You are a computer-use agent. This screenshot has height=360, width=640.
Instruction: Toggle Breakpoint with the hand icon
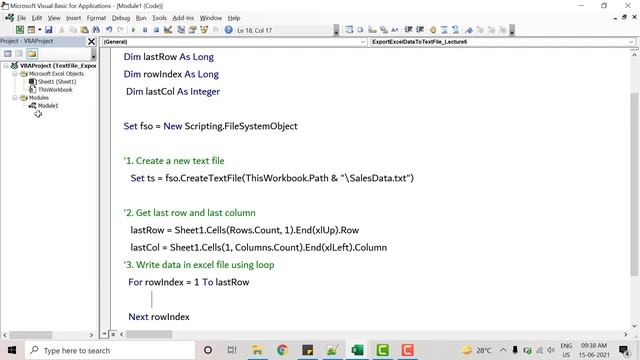(433, 30)
